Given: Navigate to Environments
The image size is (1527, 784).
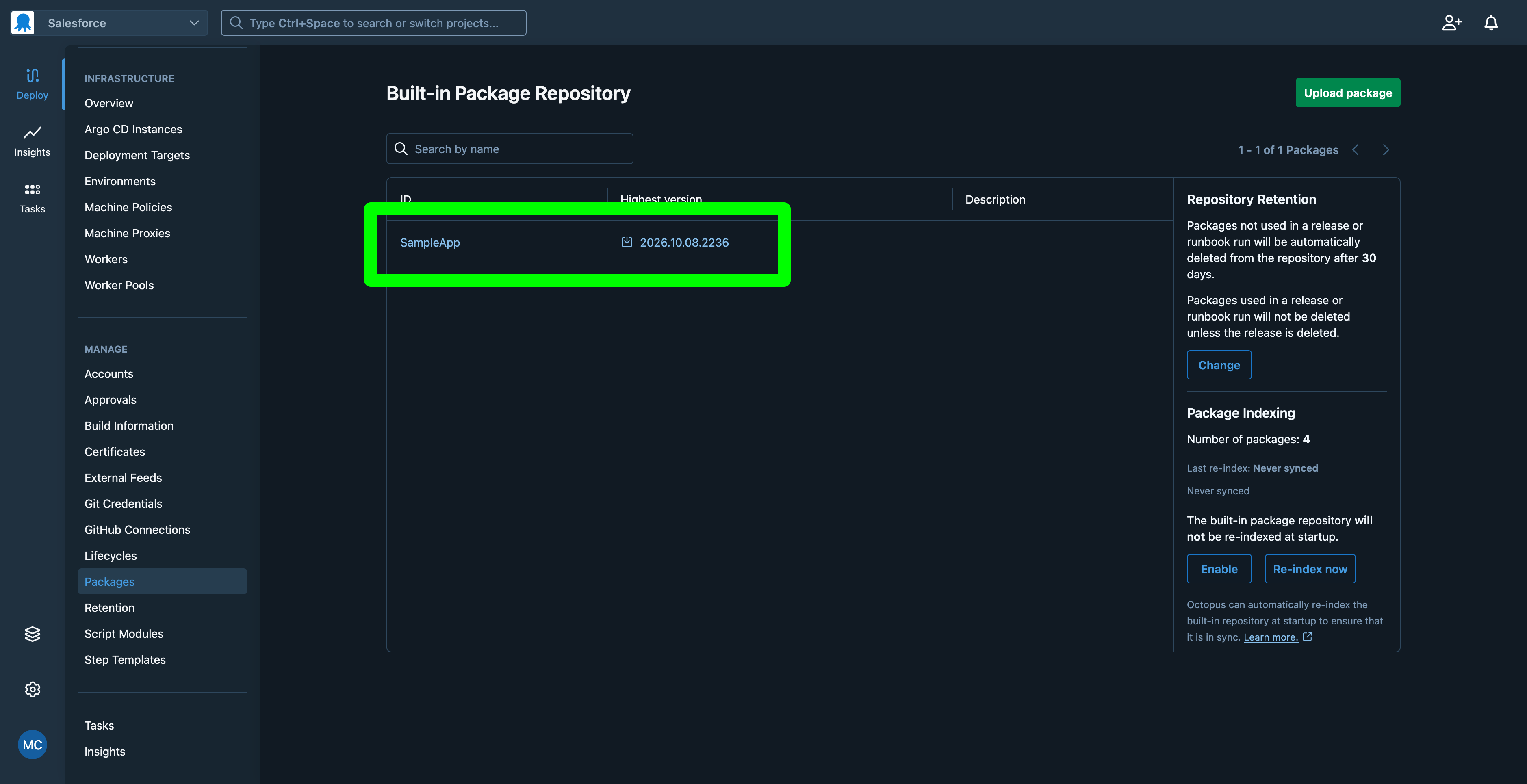Looking at the screenshot, I should click(x=120, y=181).
